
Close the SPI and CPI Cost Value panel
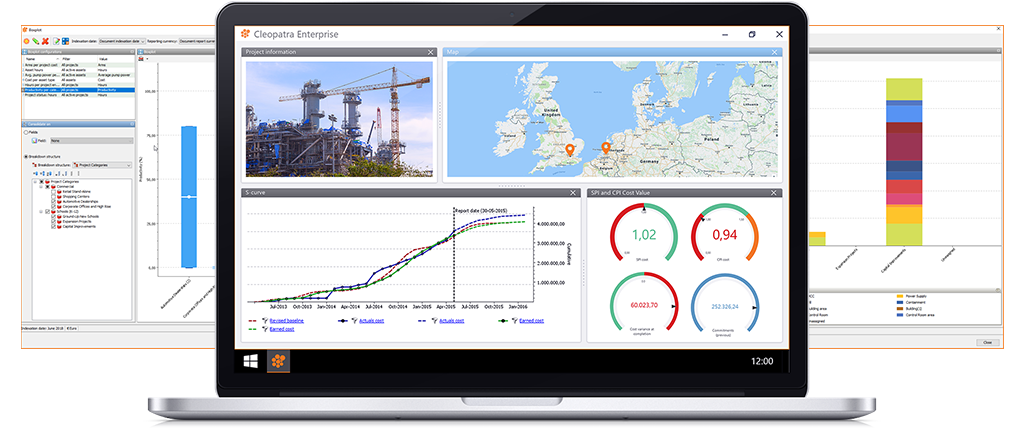(775, 193)
